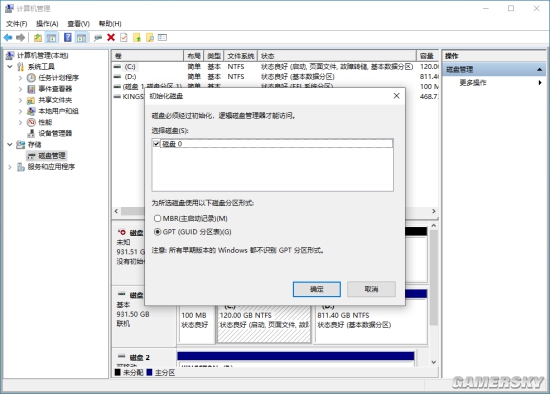Click the Cancel (取消) button
The height and width of the screenshot is (394, 550).
[x=371, y=289]
